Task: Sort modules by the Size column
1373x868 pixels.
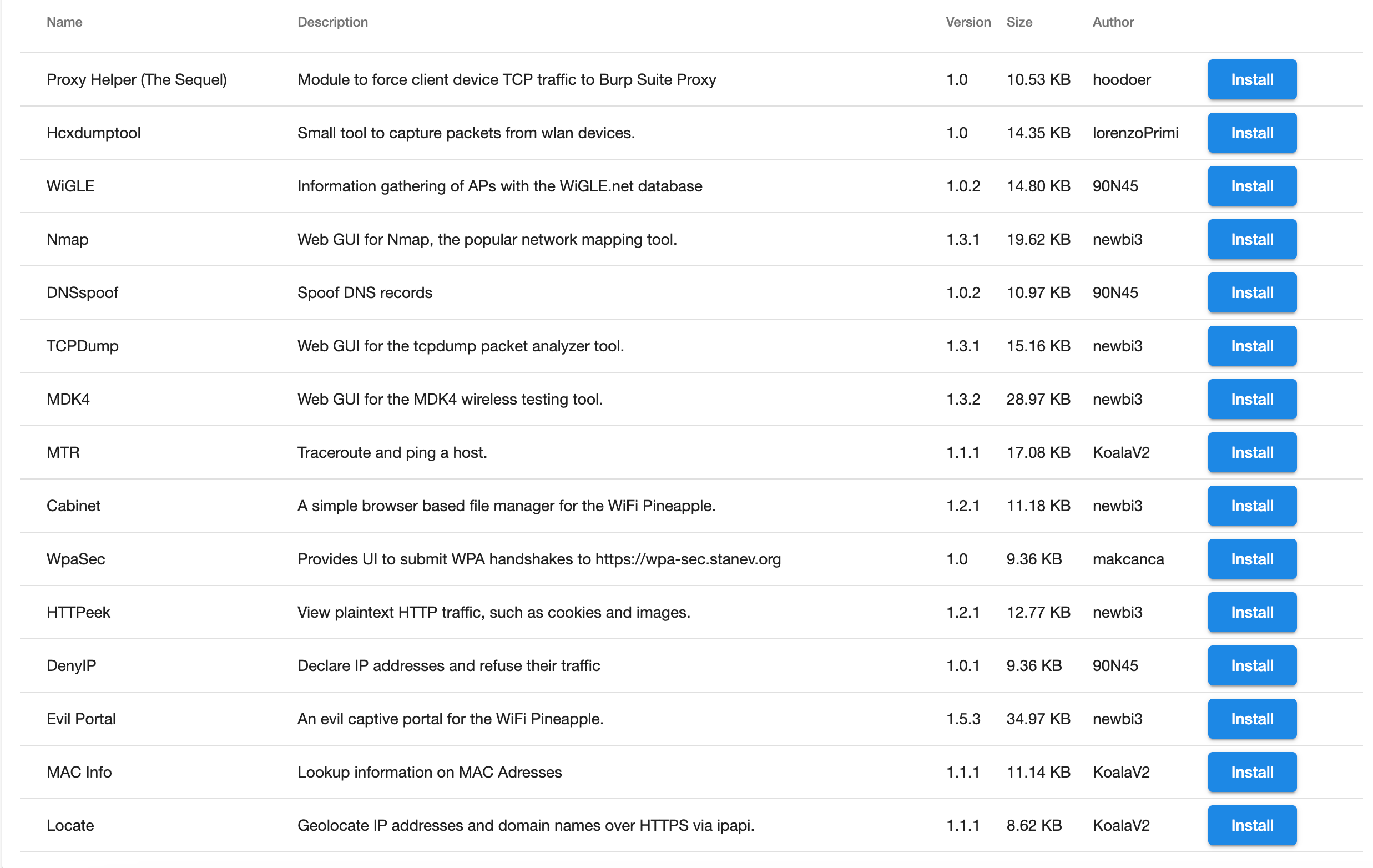Action: click(x=1020, y=22)
